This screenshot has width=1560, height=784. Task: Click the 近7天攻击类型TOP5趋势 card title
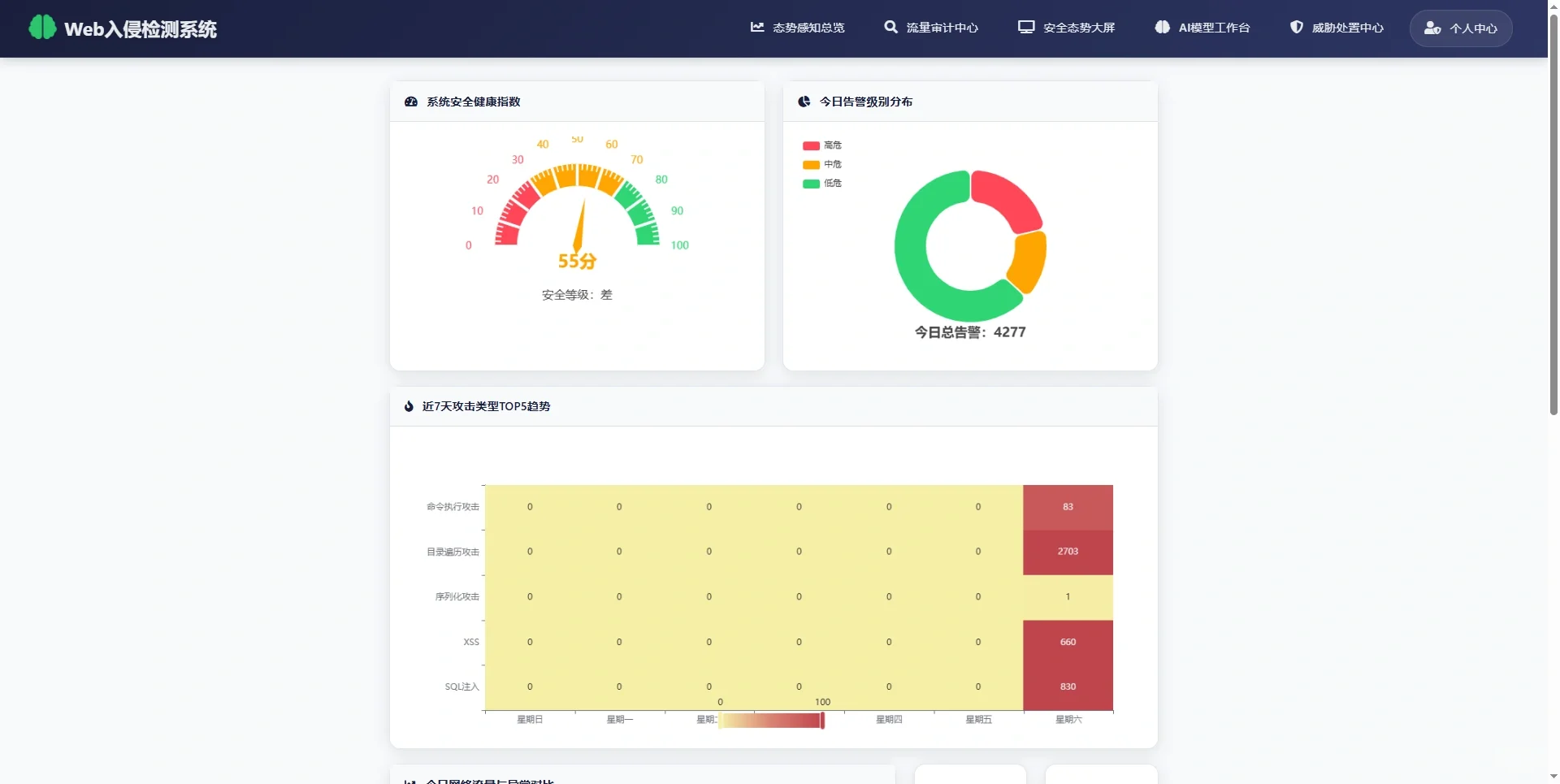pyautogui.click(x=486, y=406)
